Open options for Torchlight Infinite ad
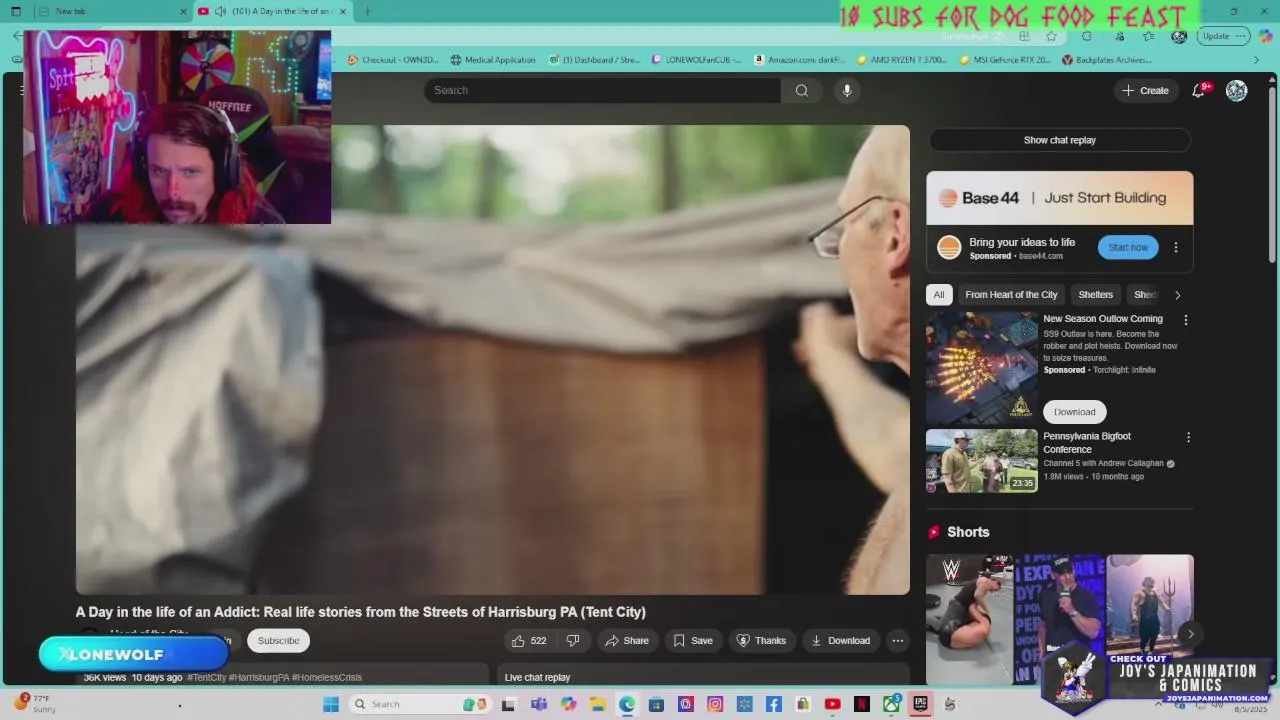Viewport: 1280px width, 720px height. tap(1186, 320)
